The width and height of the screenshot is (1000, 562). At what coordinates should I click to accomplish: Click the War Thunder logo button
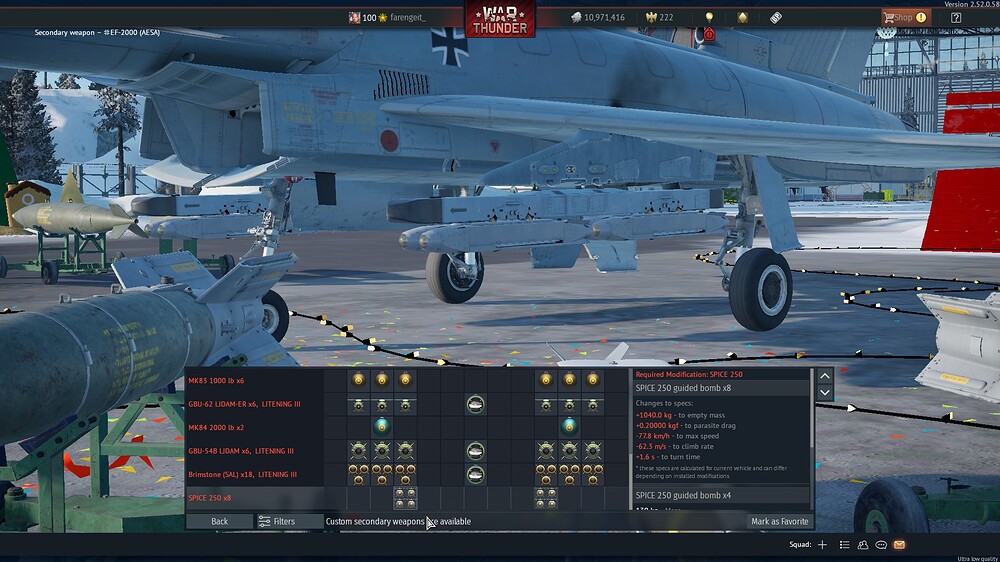[499, 19]
